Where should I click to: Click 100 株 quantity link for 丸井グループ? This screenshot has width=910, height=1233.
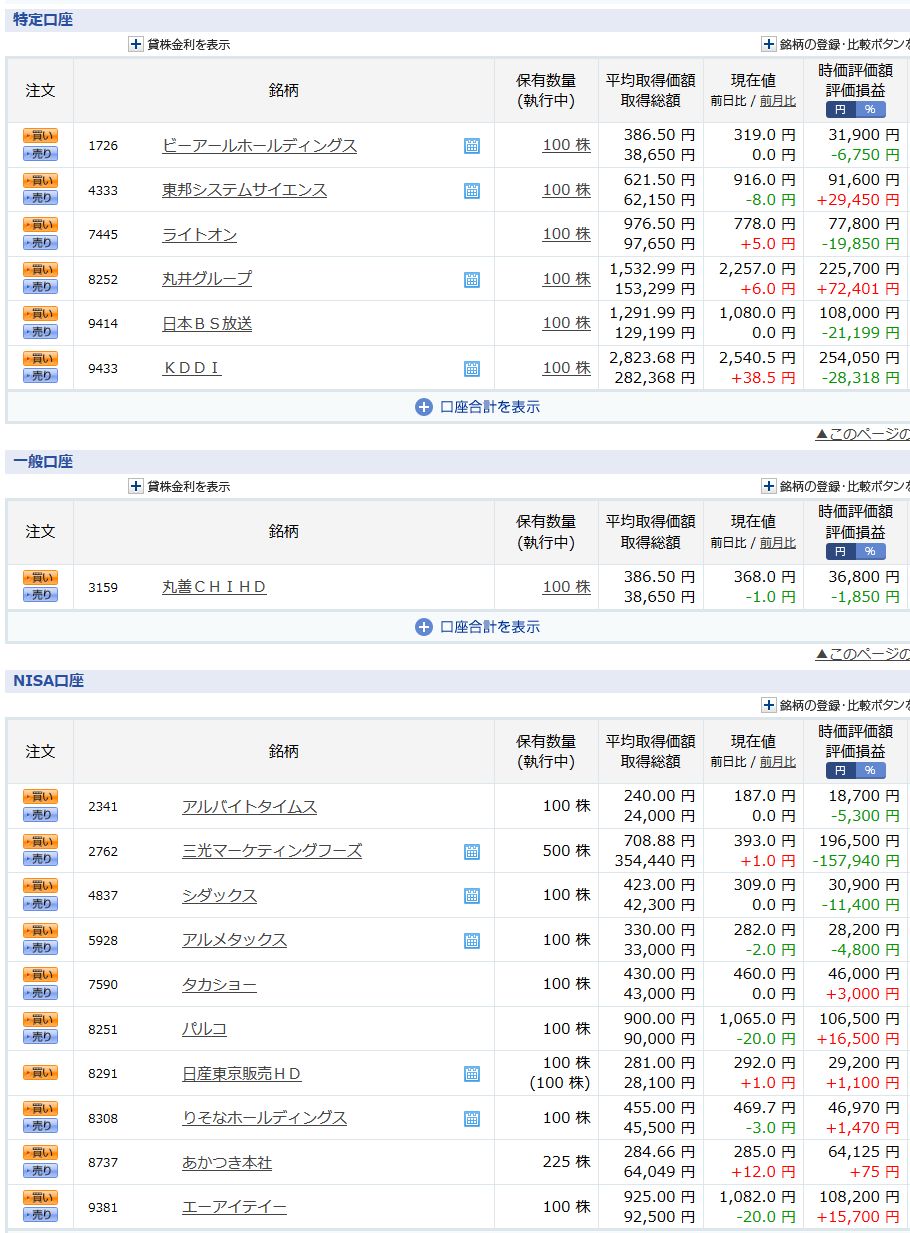(x=566, y=279)
